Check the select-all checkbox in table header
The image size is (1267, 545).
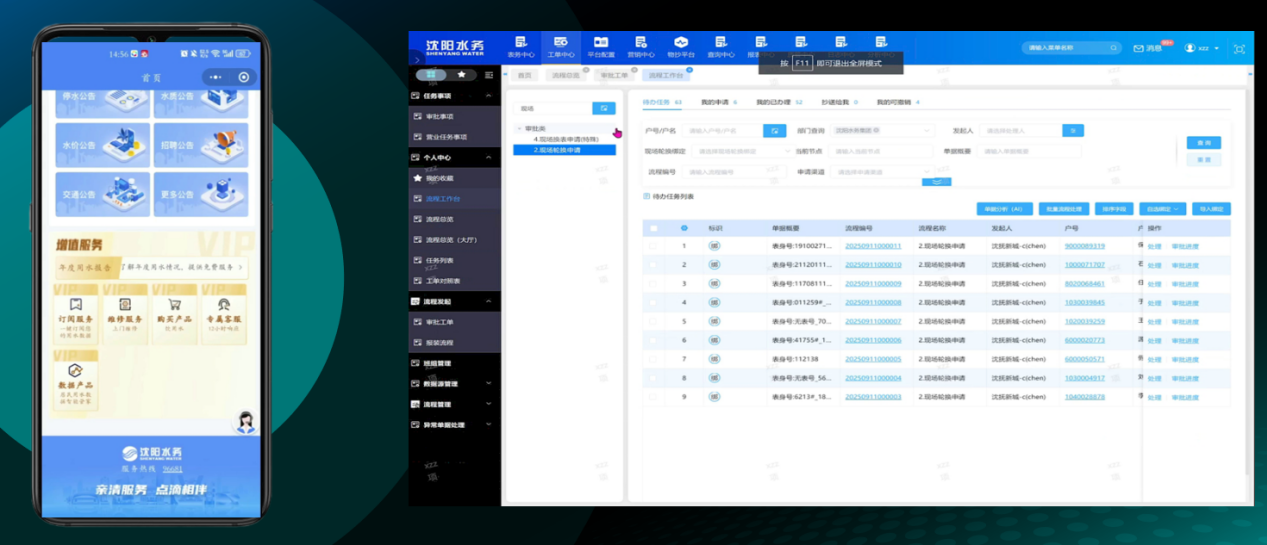click(x=654, y=228)
